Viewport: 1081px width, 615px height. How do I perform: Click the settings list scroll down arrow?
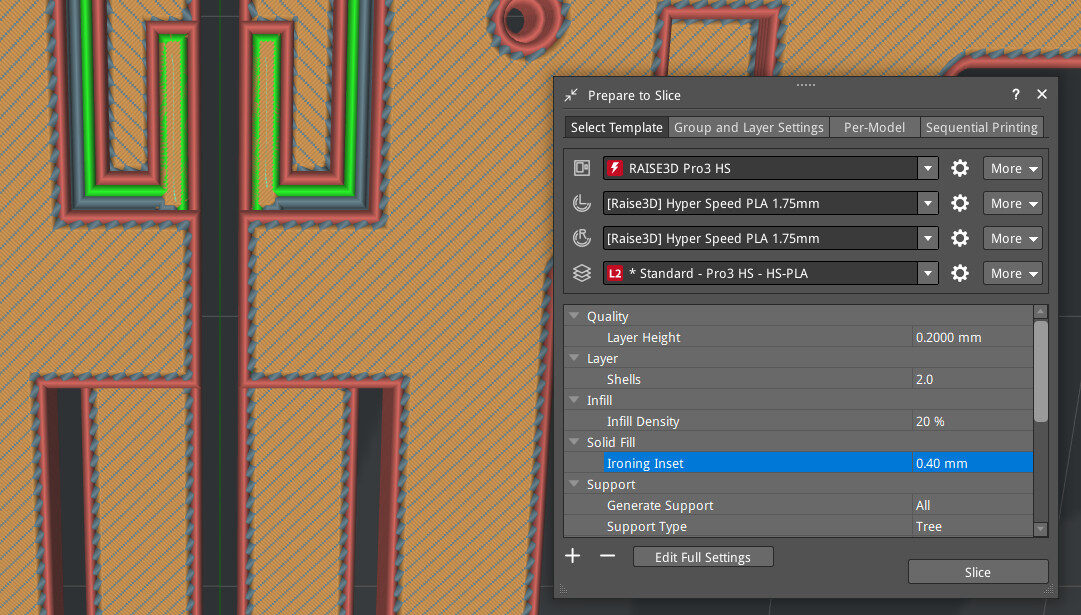(1041, 529)
